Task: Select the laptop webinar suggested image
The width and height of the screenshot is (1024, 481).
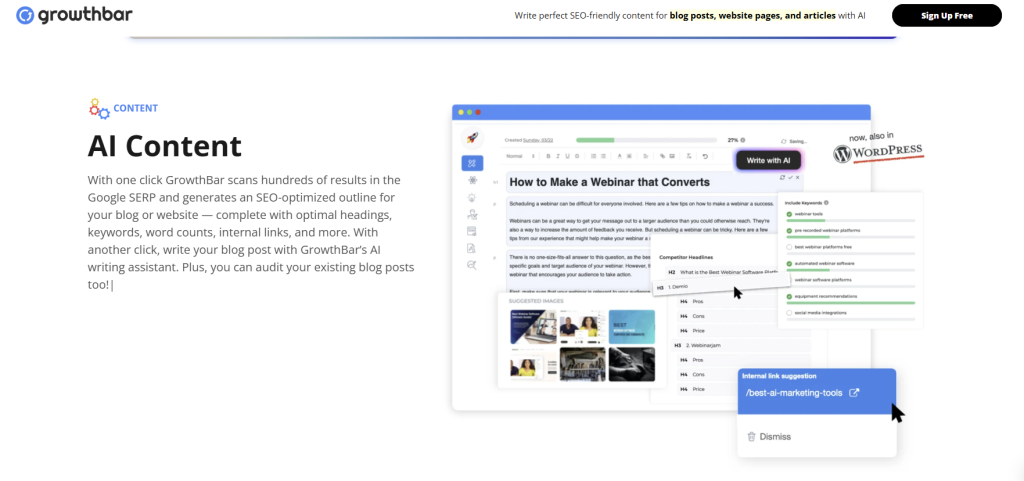Action: pos(533,326)
